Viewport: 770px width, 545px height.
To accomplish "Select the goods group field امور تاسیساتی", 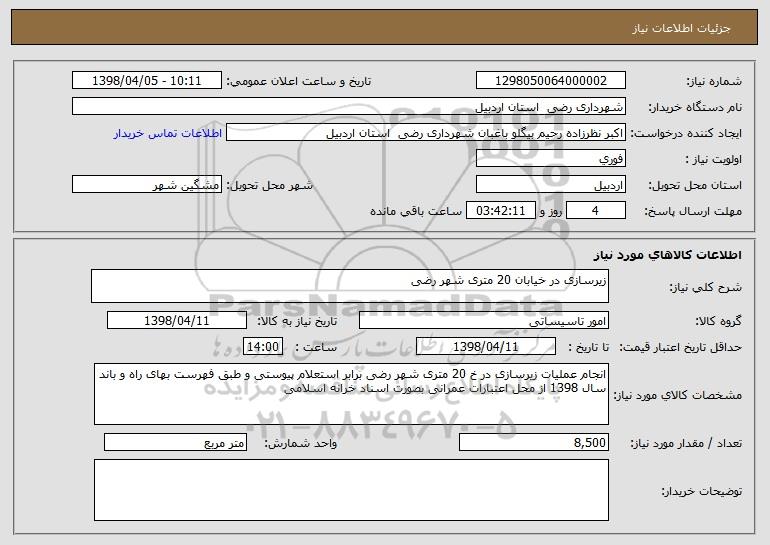I will coord(484,321).
